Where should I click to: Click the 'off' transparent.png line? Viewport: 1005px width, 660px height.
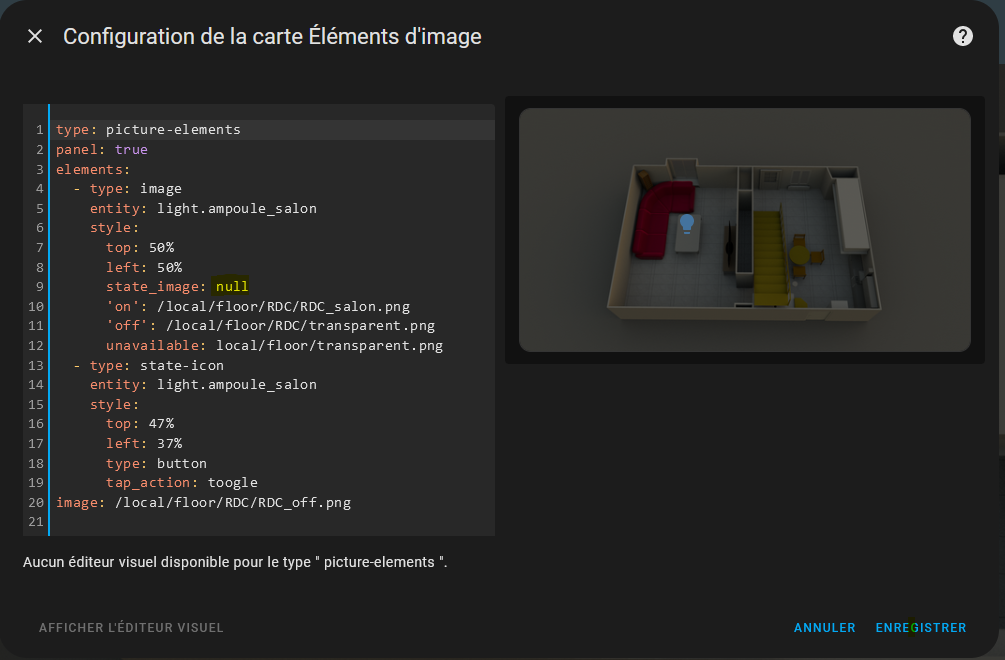(270, 326)
